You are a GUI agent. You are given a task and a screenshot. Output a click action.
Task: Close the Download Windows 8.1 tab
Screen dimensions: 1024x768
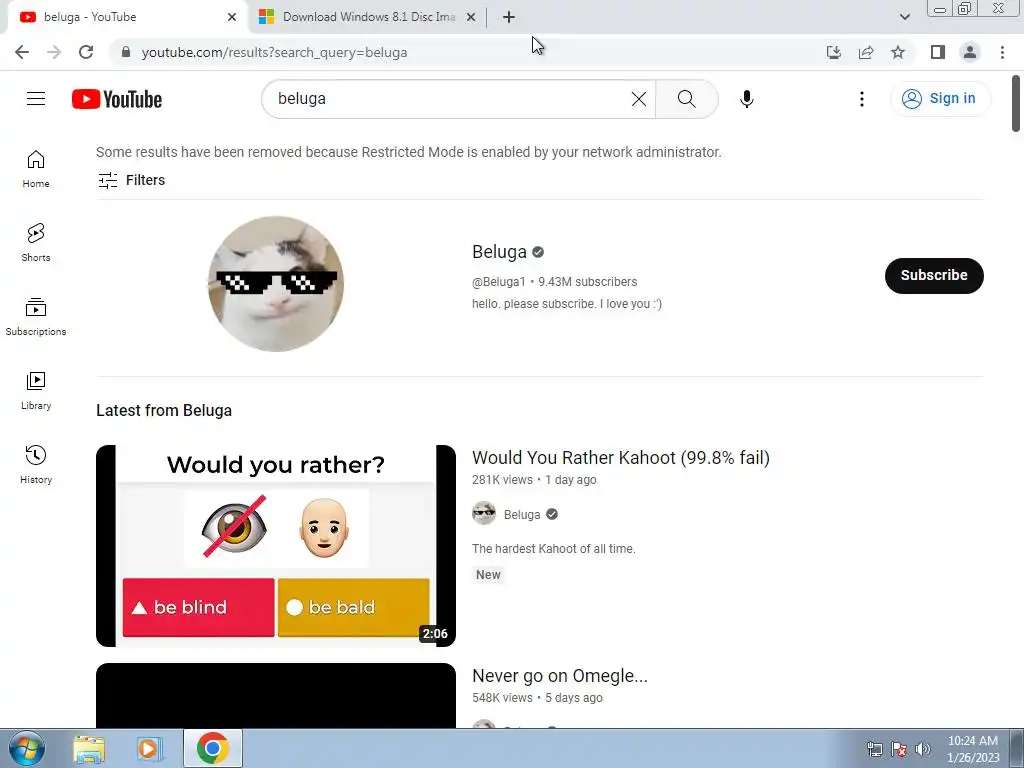pyautogui.click(x=471, y=17)
